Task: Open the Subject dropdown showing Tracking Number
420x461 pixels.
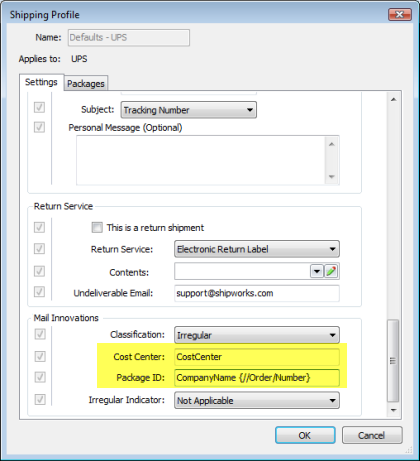Action: 189,110
